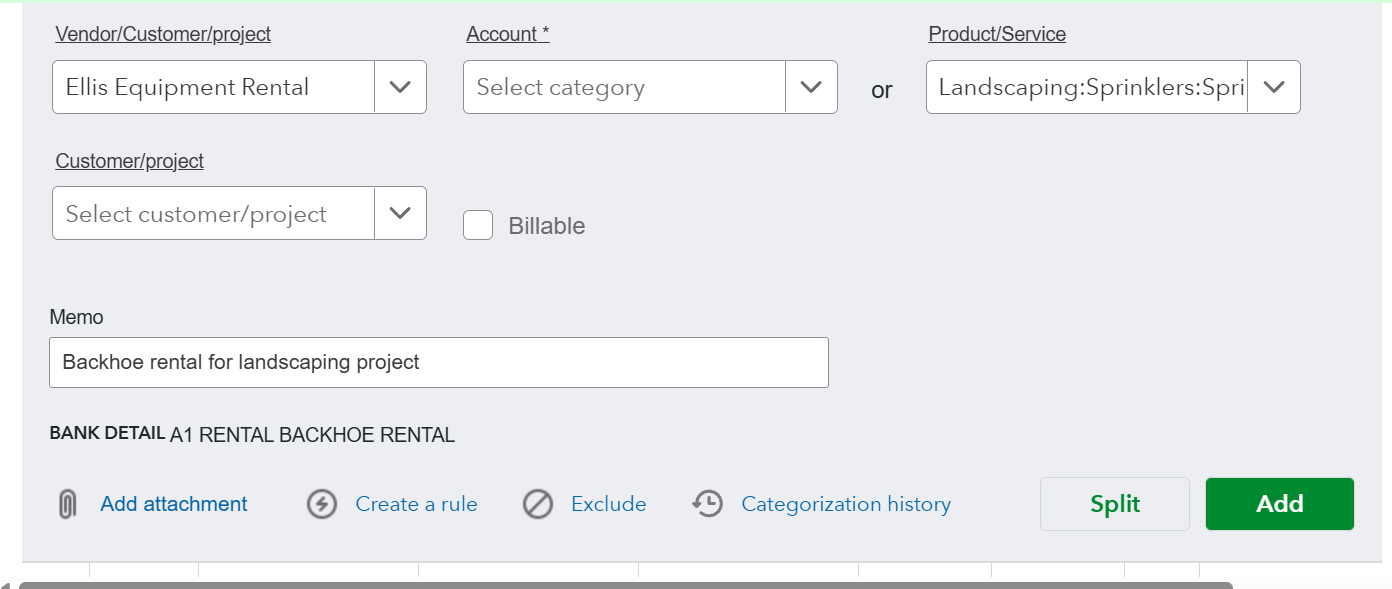Click the lightning bolt rule icon
The width and height of the screenshot is (1392, 589).
pyautogui.click(x=321, y=504)
